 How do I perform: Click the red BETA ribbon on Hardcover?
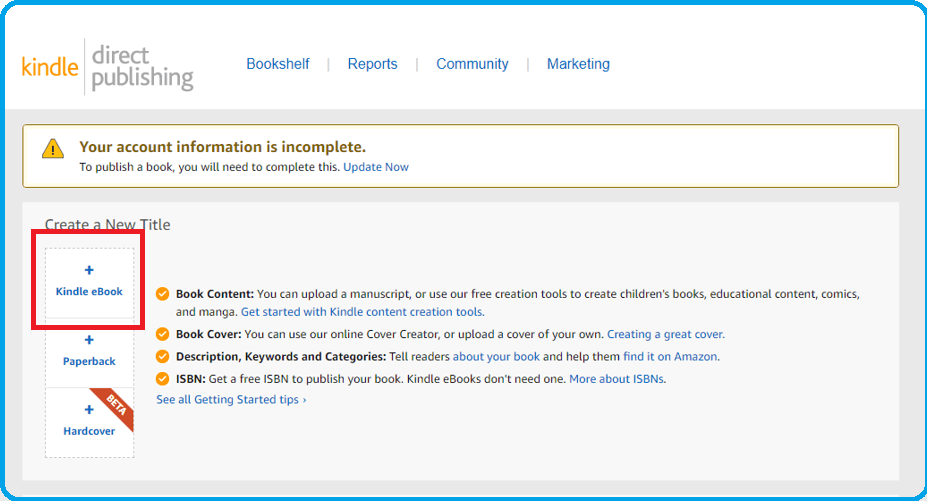[x=116, y=406]
